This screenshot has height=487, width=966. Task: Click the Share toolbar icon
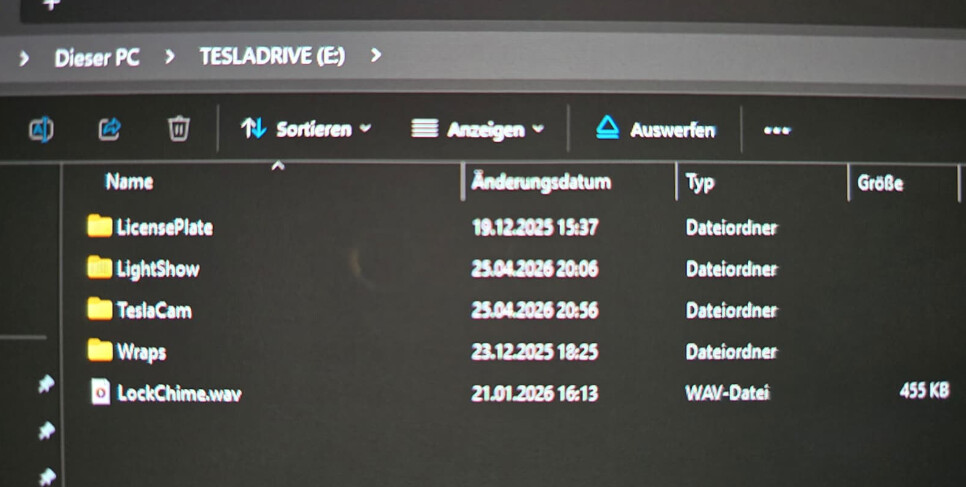tap(110, 129)
